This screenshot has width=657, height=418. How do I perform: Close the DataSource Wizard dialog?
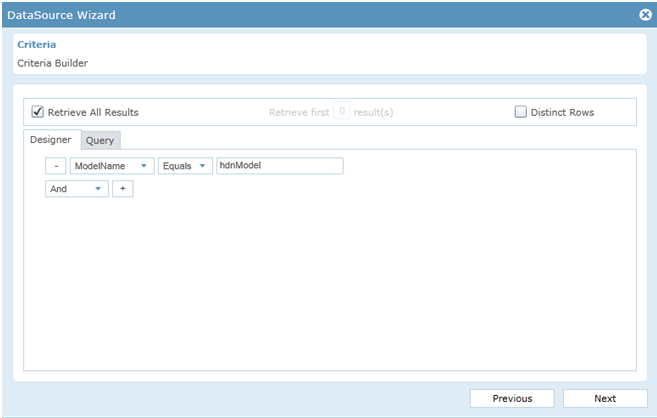coord(645,15)
